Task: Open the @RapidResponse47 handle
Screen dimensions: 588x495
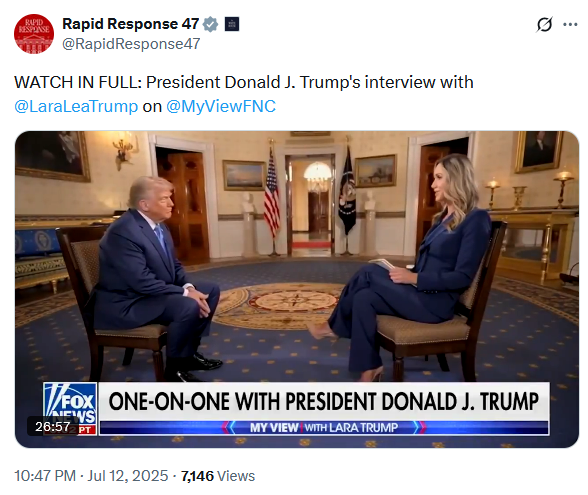Action: click(x=131, y=44)
